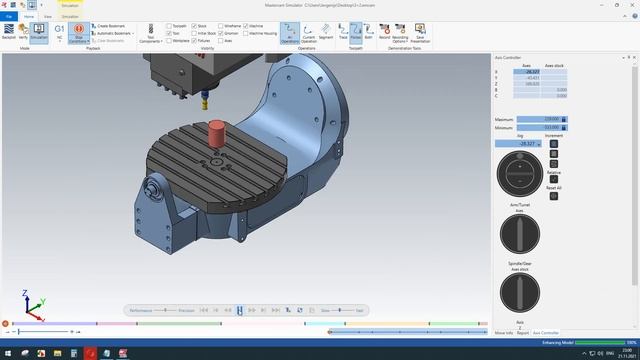Click the loop playback icon
The image size is (640, 360).
[300, 310]
